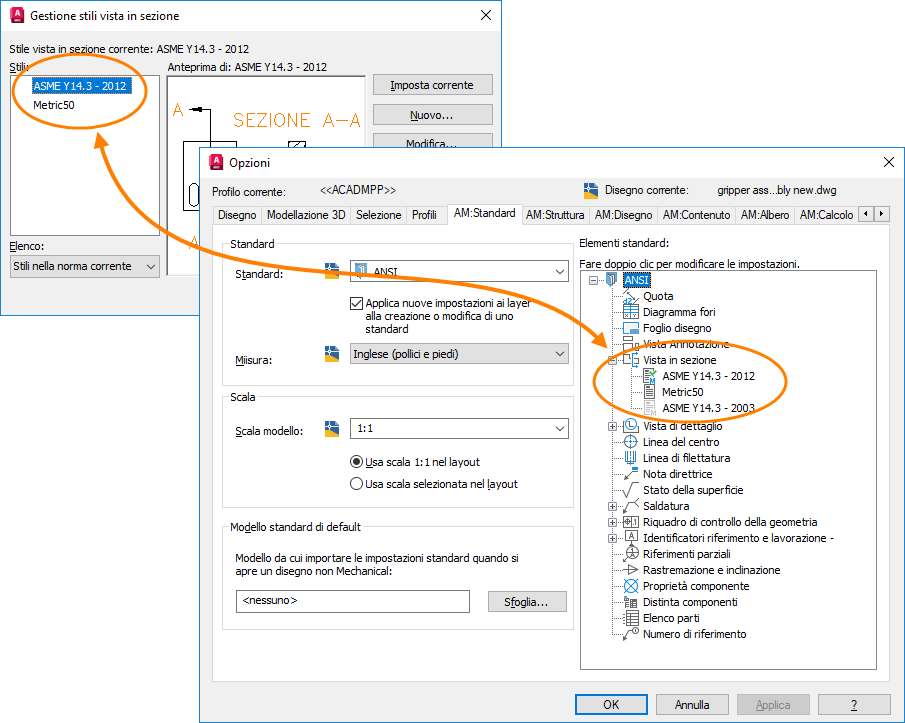Viewport: 905px width, 723px height.
Task: Expand Riquadro di controllo della geometria node
Action: click(x=612, y=522)
